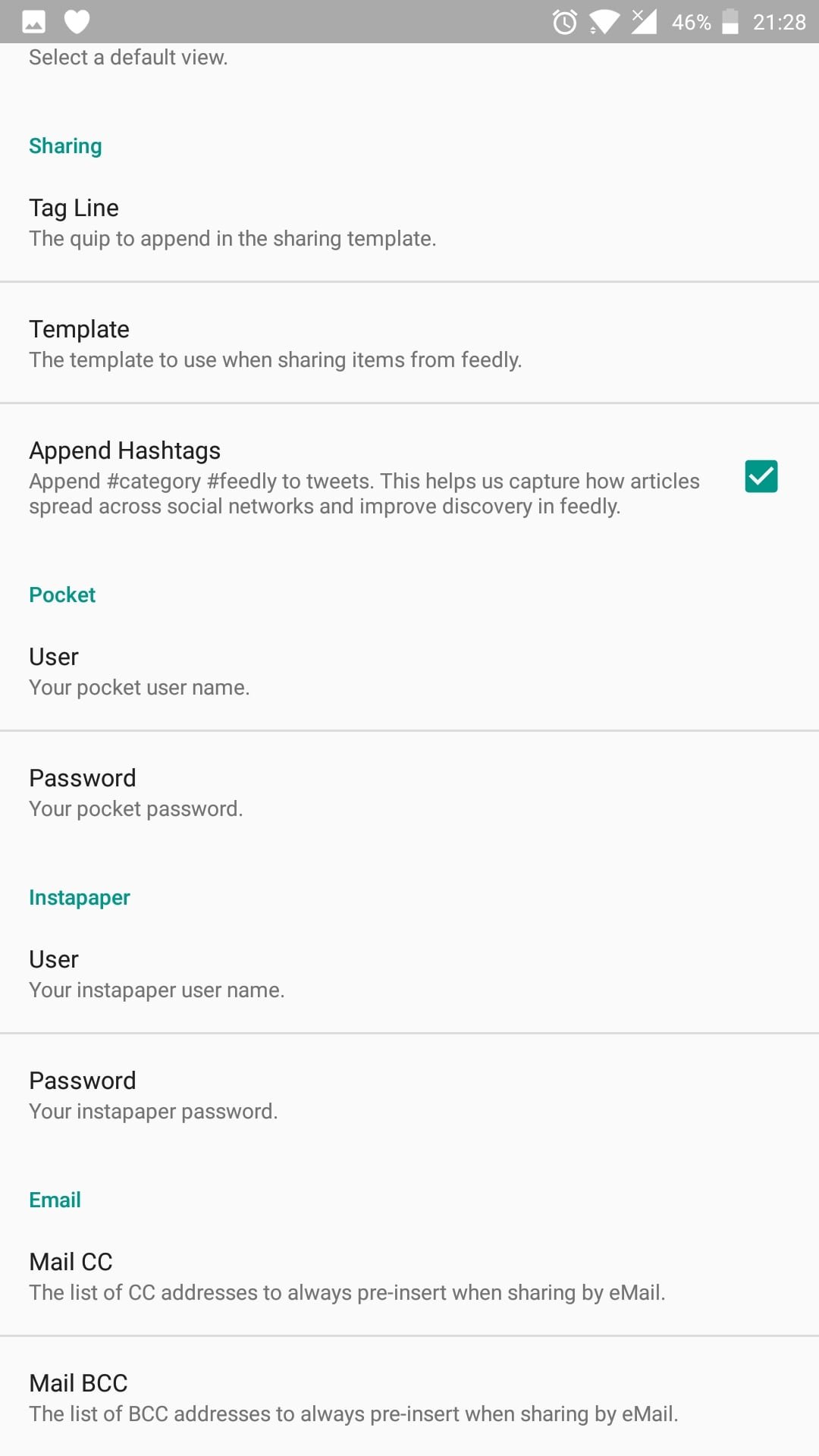This screenshot has width=819, height=1456.
Task: Tap the Wi-Fi signal status icon
Action: pyautogui.click(x=604, y=22)
